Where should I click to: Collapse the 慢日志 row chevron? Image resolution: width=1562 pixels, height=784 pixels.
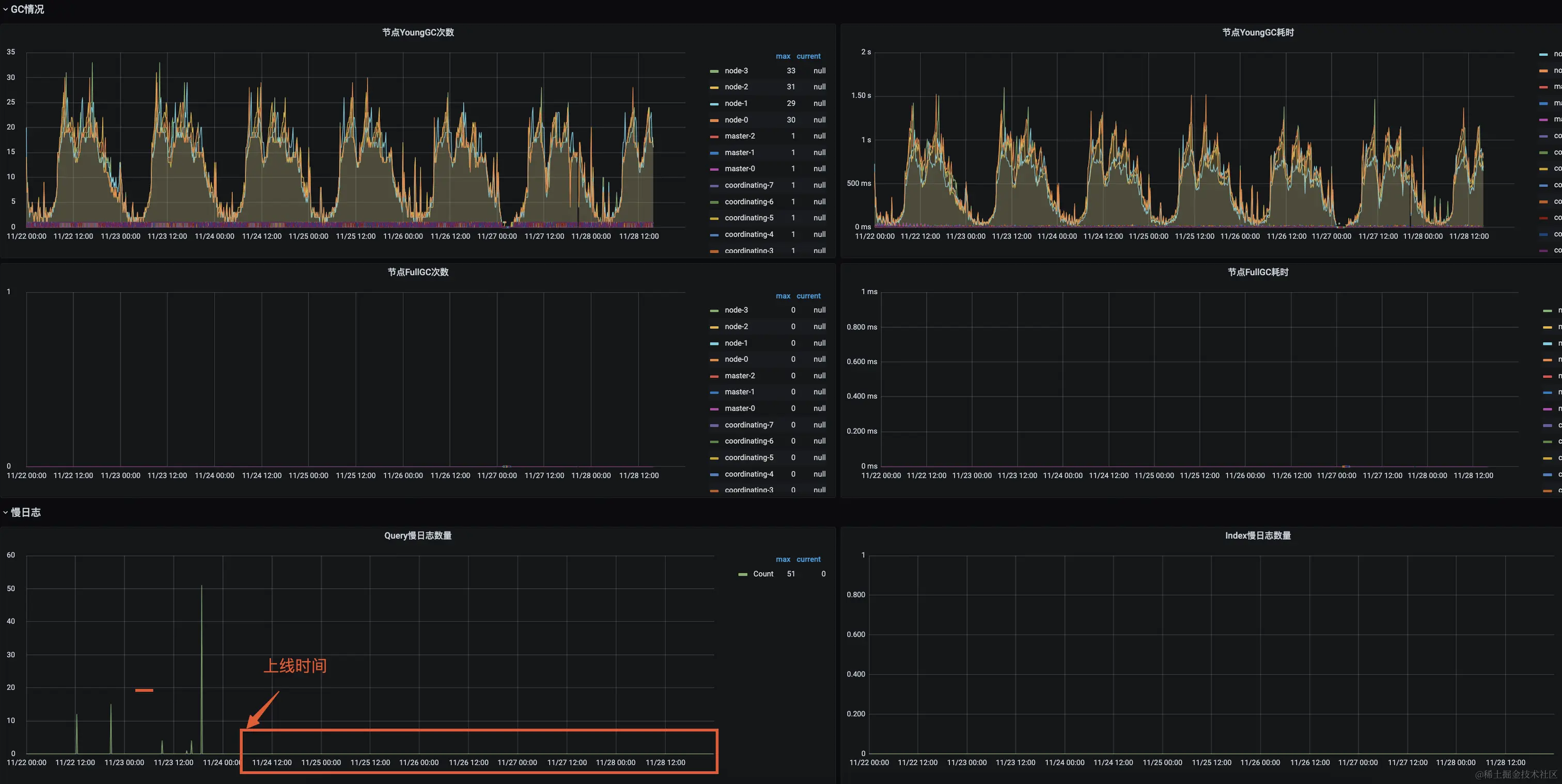[6, 513]
